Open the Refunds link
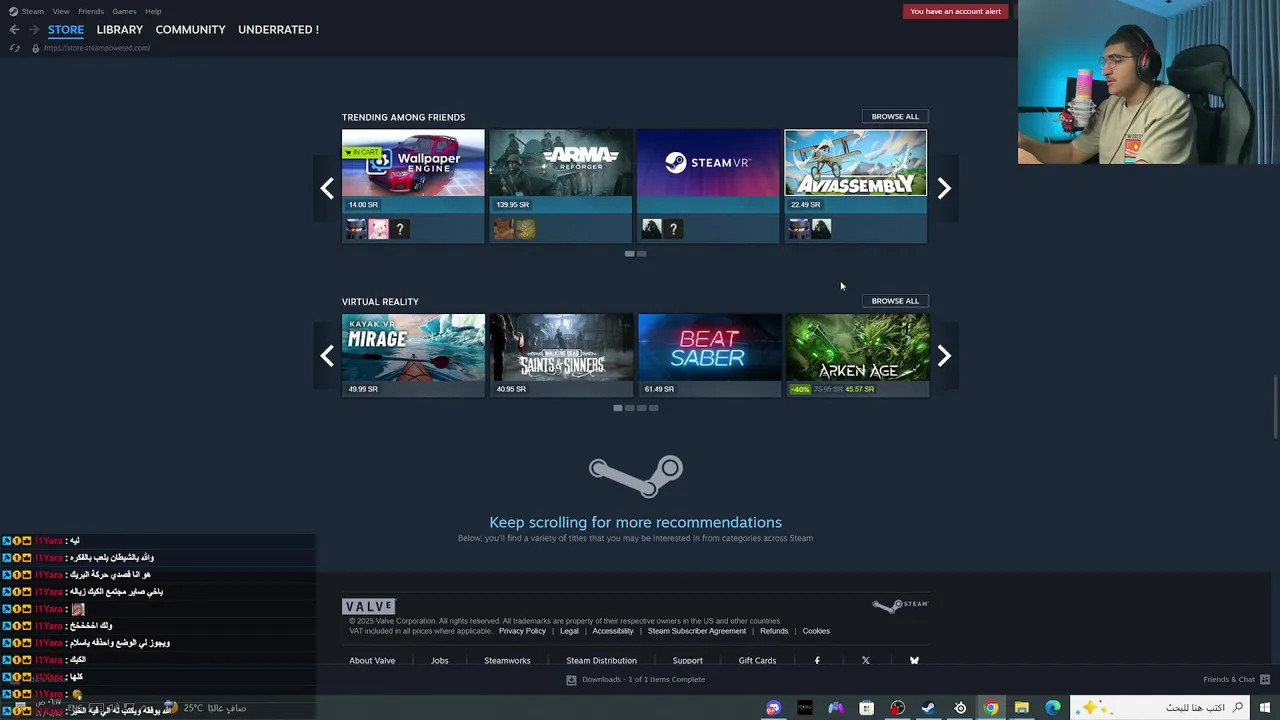Viewport: 1280px width, 720px height. coord(774,631)
